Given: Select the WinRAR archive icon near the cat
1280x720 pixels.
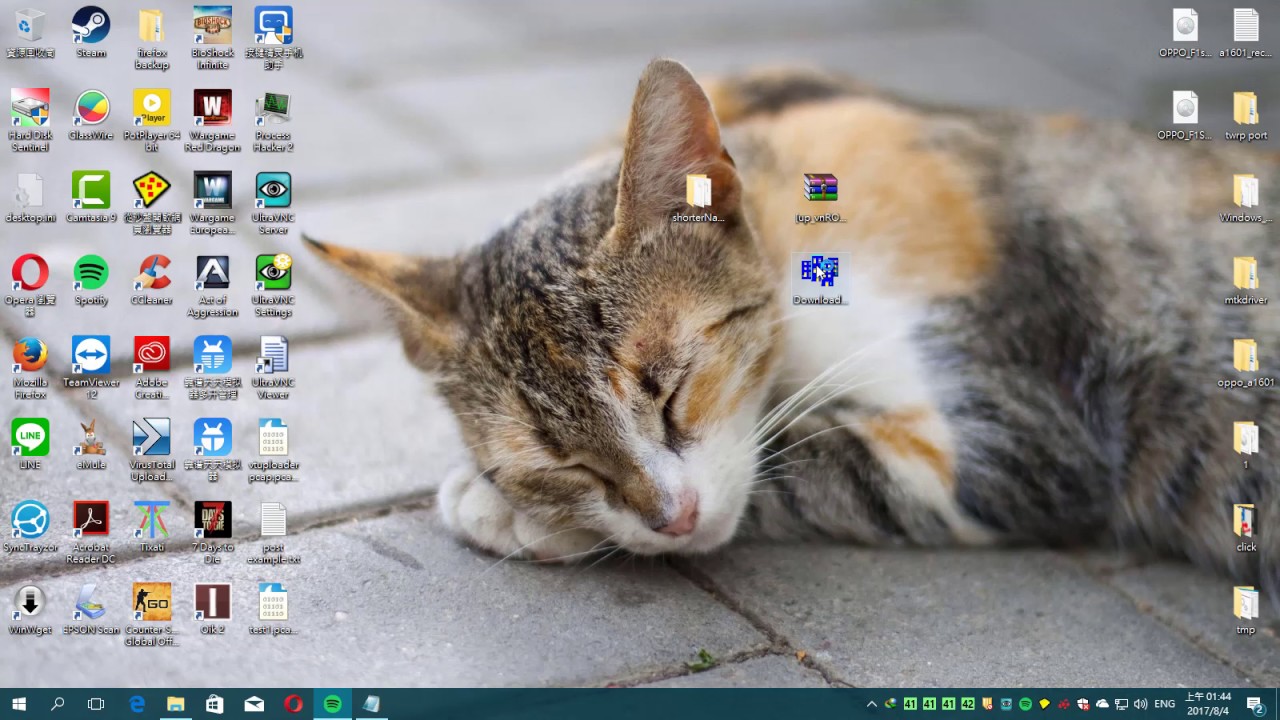Looking at the screenshot, I should (x=820, y=197).
